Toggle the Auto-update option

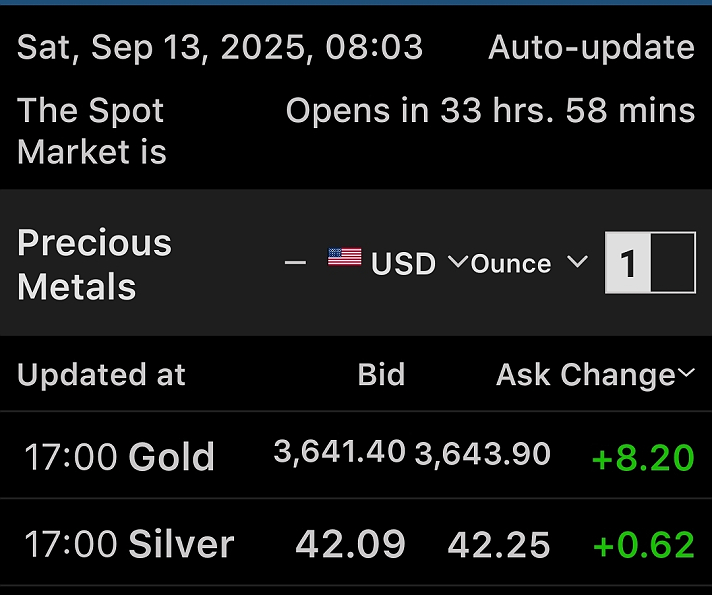point(591,47)
